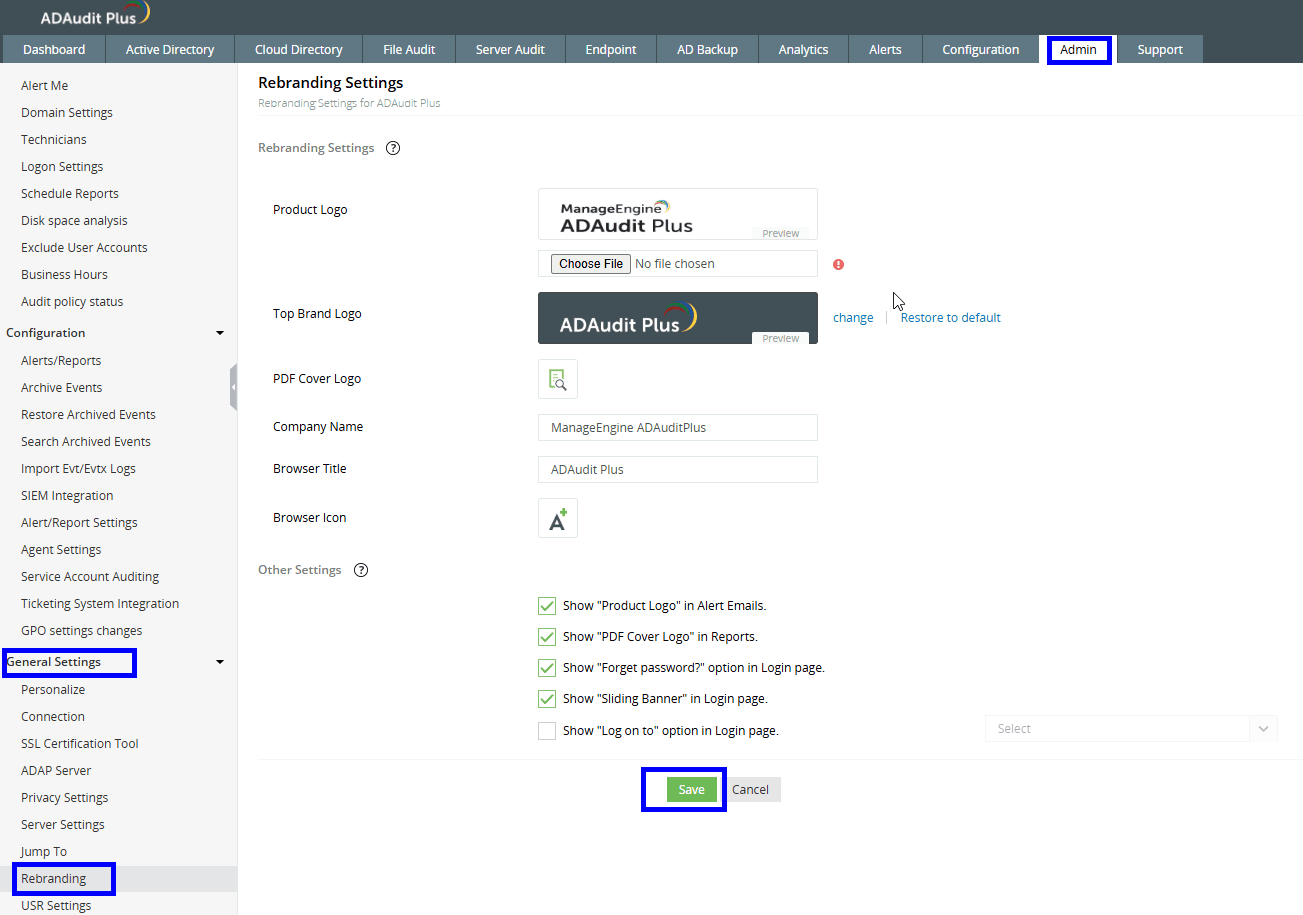Switch to the Active Directory tab
The width and height of the screenshot is (1303, 915).
[x=170, y=49]
